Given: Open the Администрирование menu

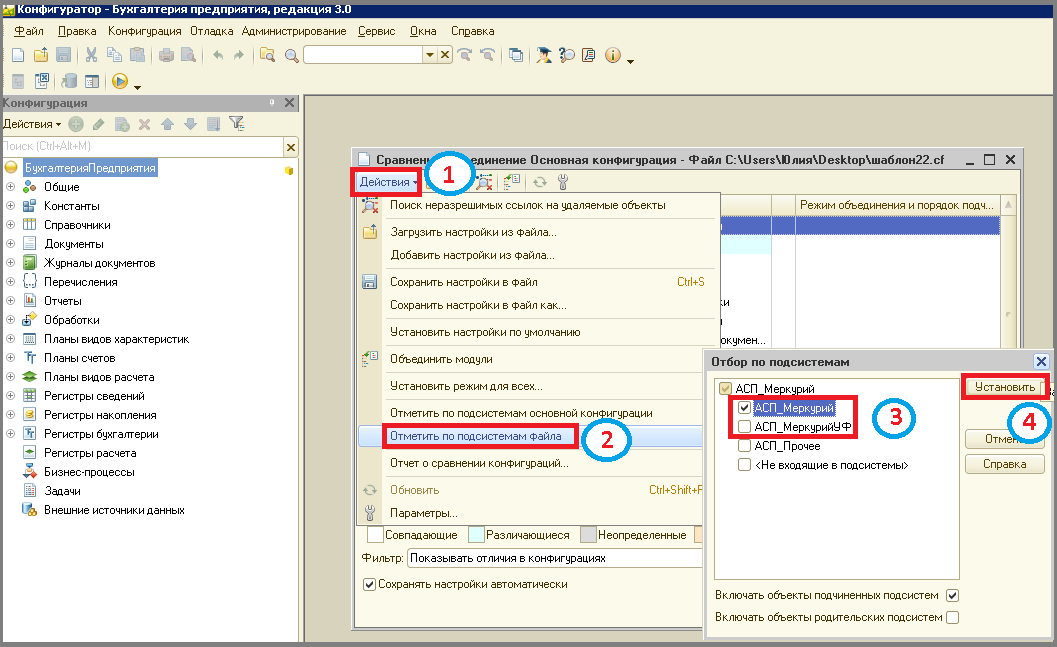Looking at the screenshot, I should pos(294,31).
